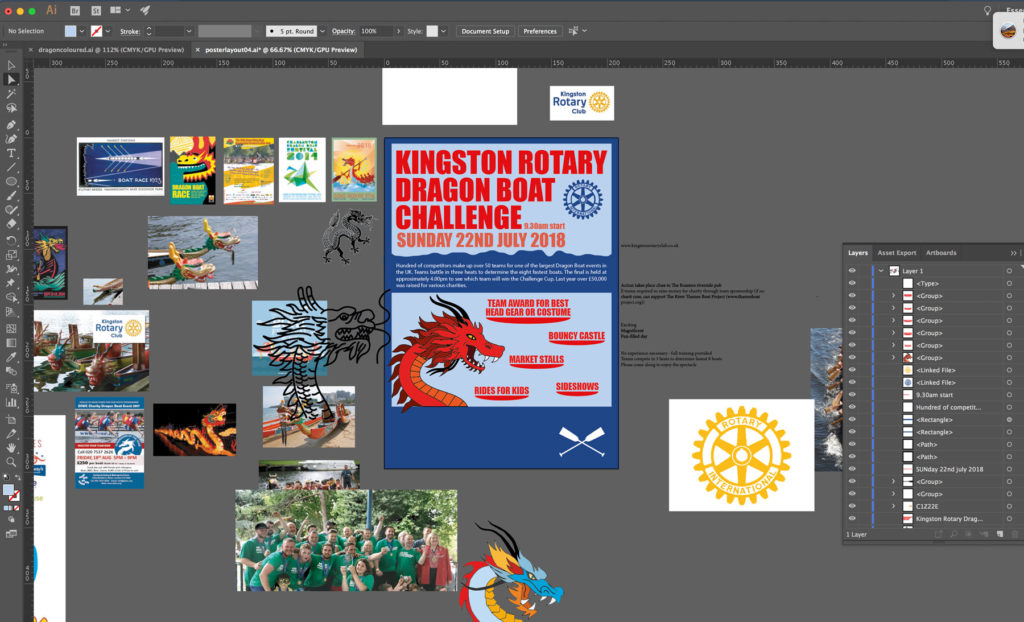Screen dimensions: 1024x622
Task: Hide the 'Kingston Rotary Drag...' item
Action: (852, 519)
